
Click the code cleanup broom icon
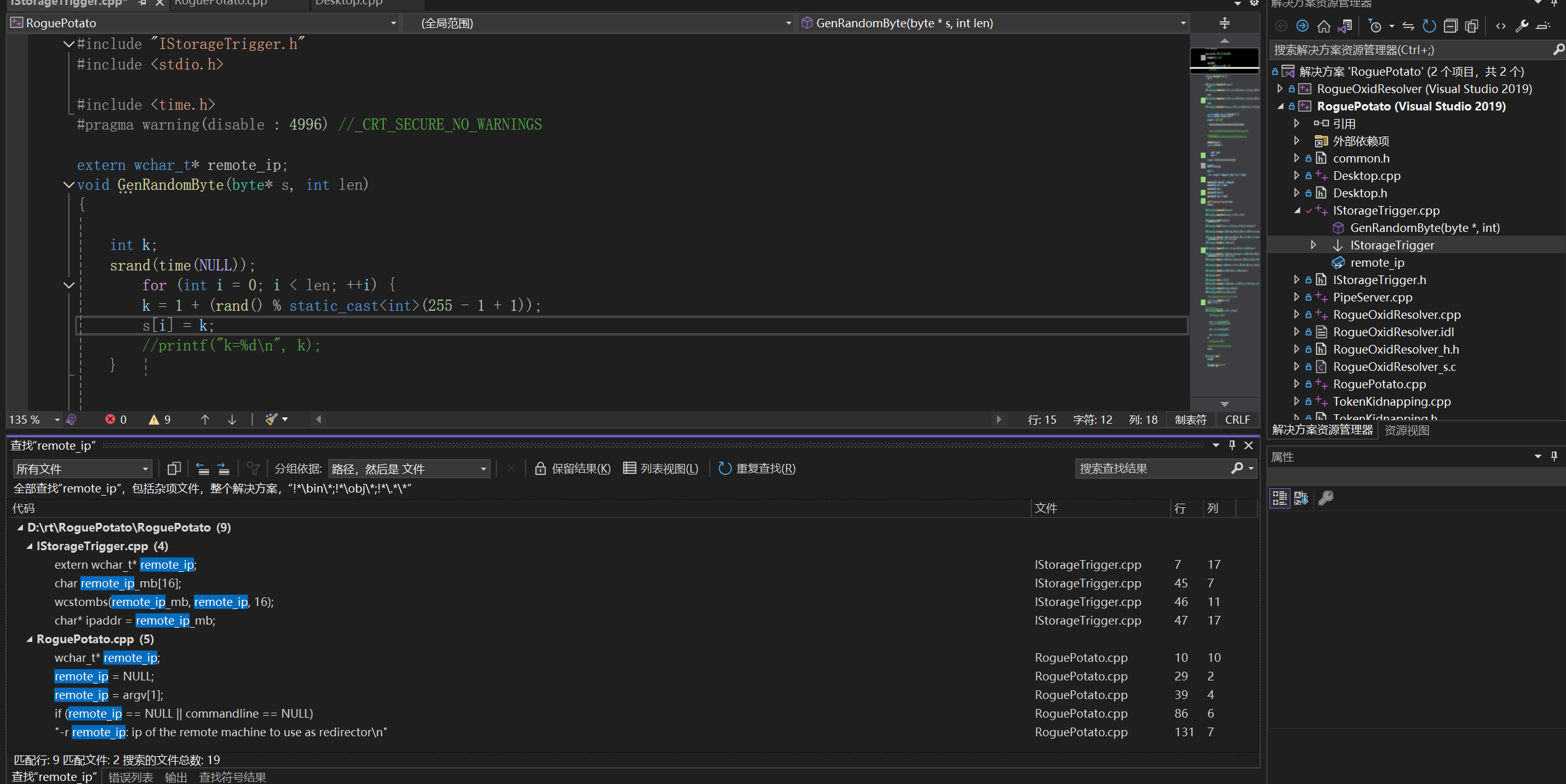tap(271, 420)
